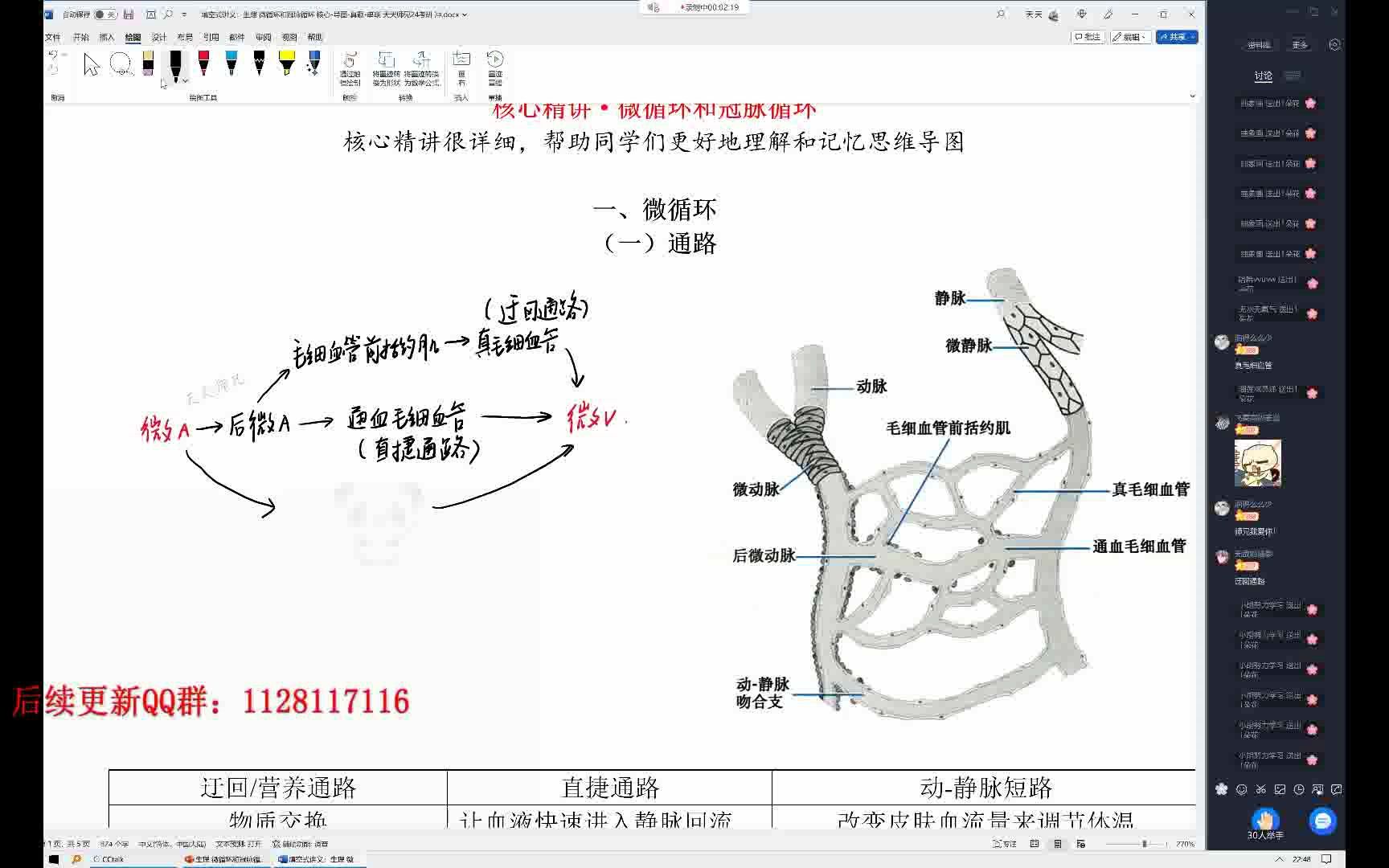This screenshot has height=868, width=1389.
Task: Switch to the 视图 ribbon tab
Action: (289, 37)
